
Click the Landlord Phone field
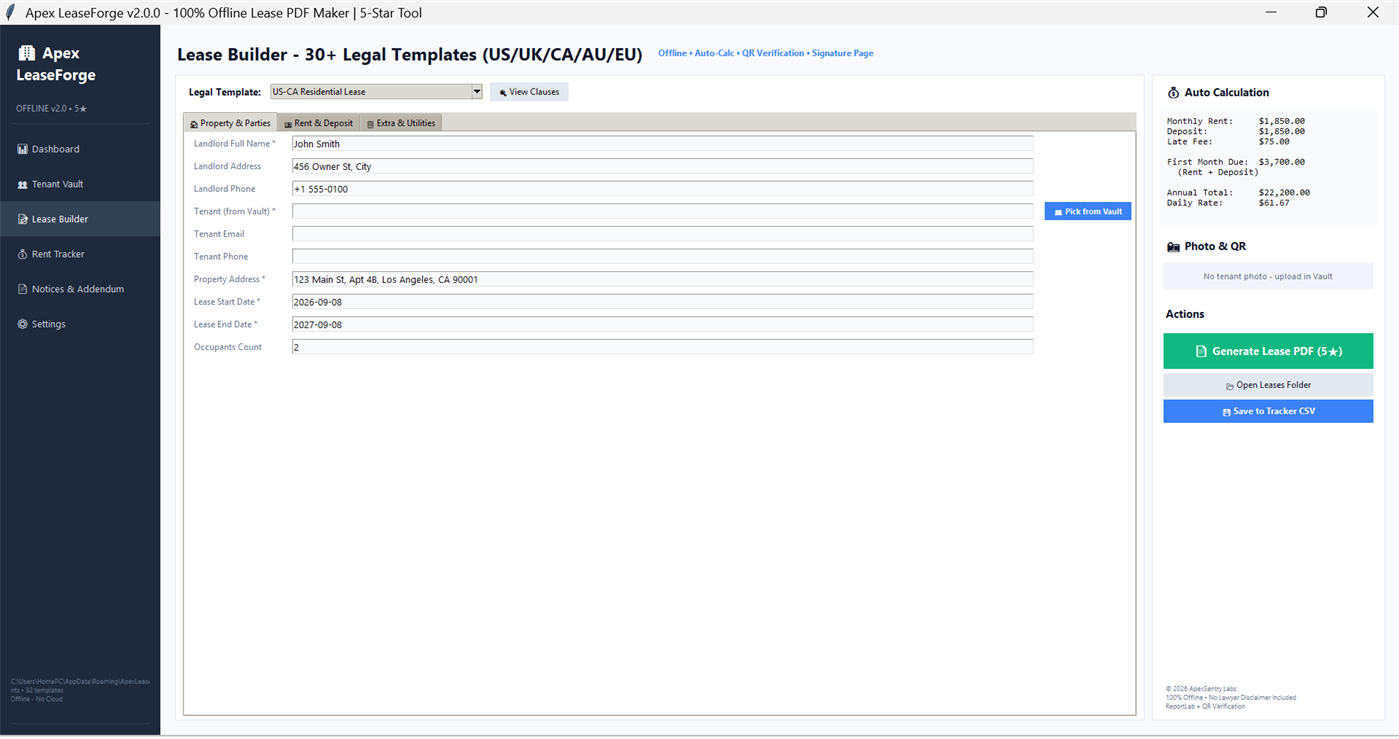pyautogui.click(x=662, y=189)
